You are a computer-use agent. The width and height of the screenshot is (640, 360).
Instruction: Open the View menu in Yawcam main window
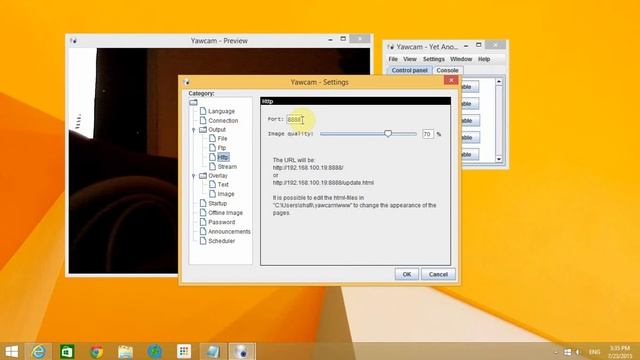pos(409,59)
